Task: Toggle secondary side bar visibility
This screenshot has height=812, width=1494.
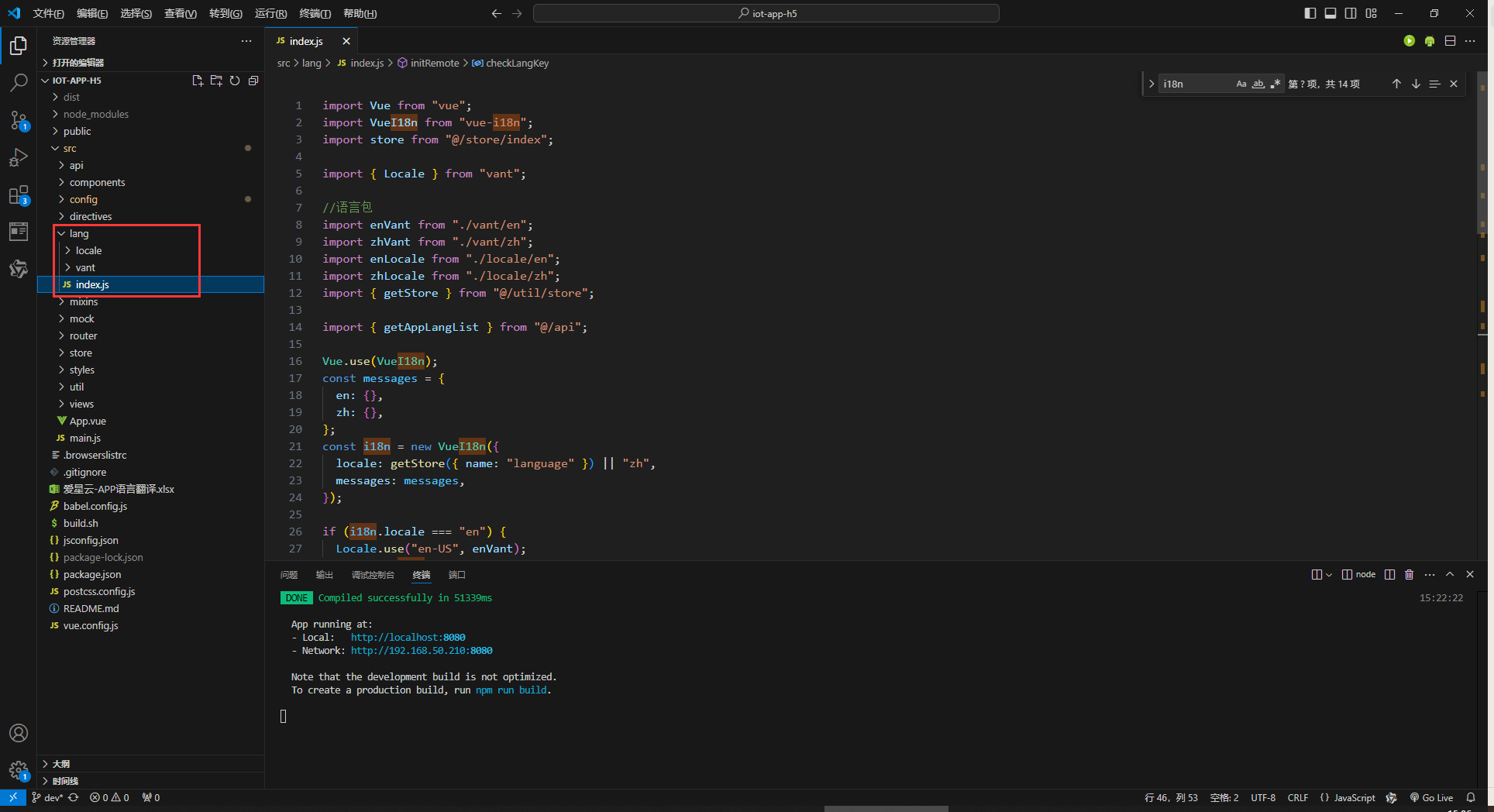Action: click(x=1351, y=13)
